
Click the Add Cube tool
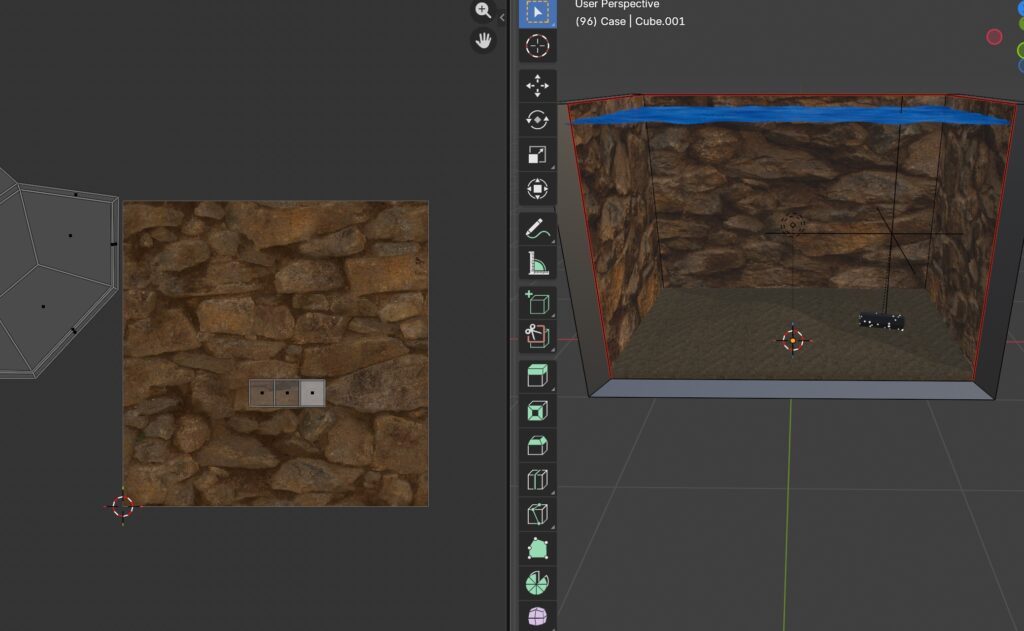[x=538, y=303]
